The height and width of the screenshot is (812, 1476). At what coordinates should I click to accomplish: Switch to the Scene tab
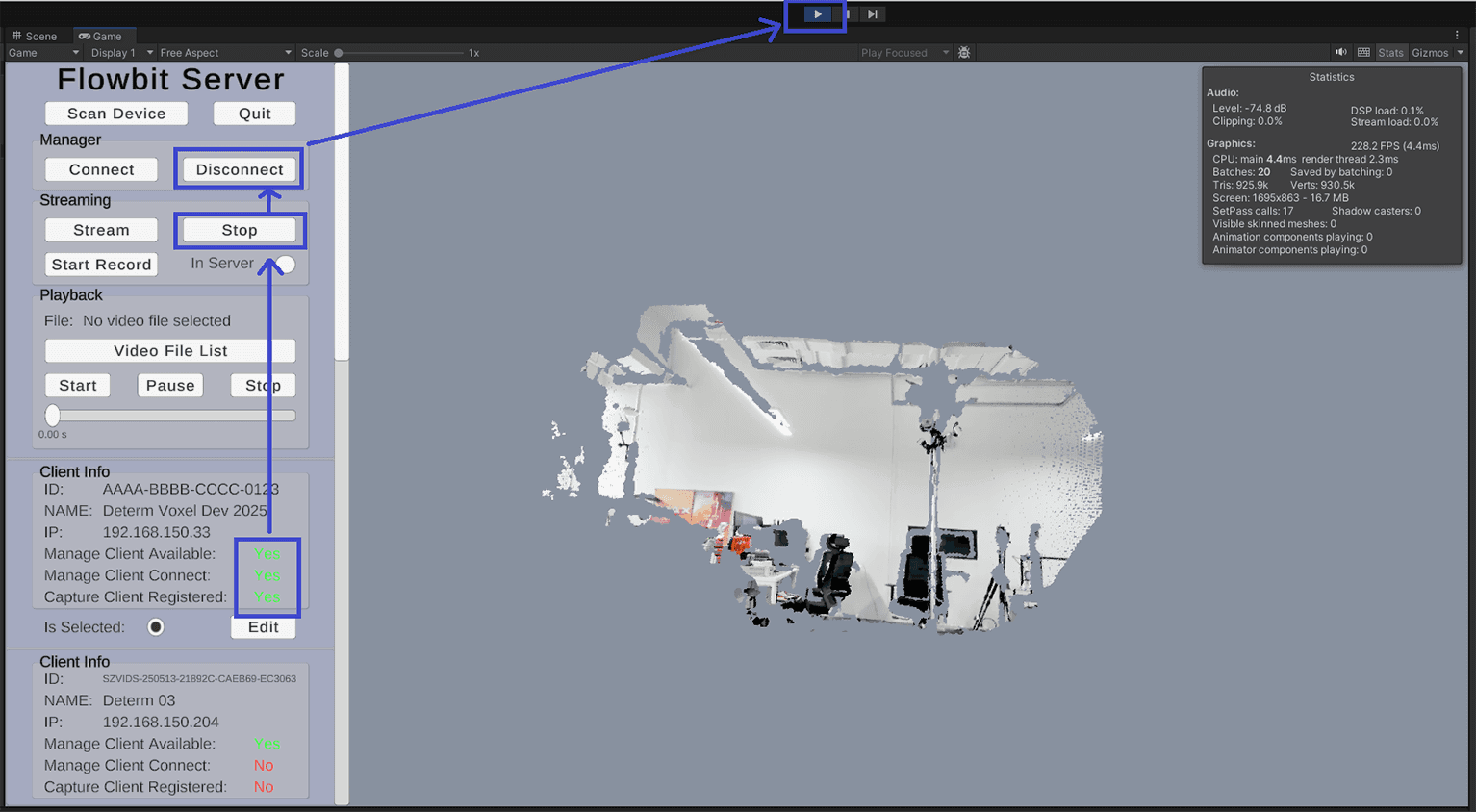point(35,36)
